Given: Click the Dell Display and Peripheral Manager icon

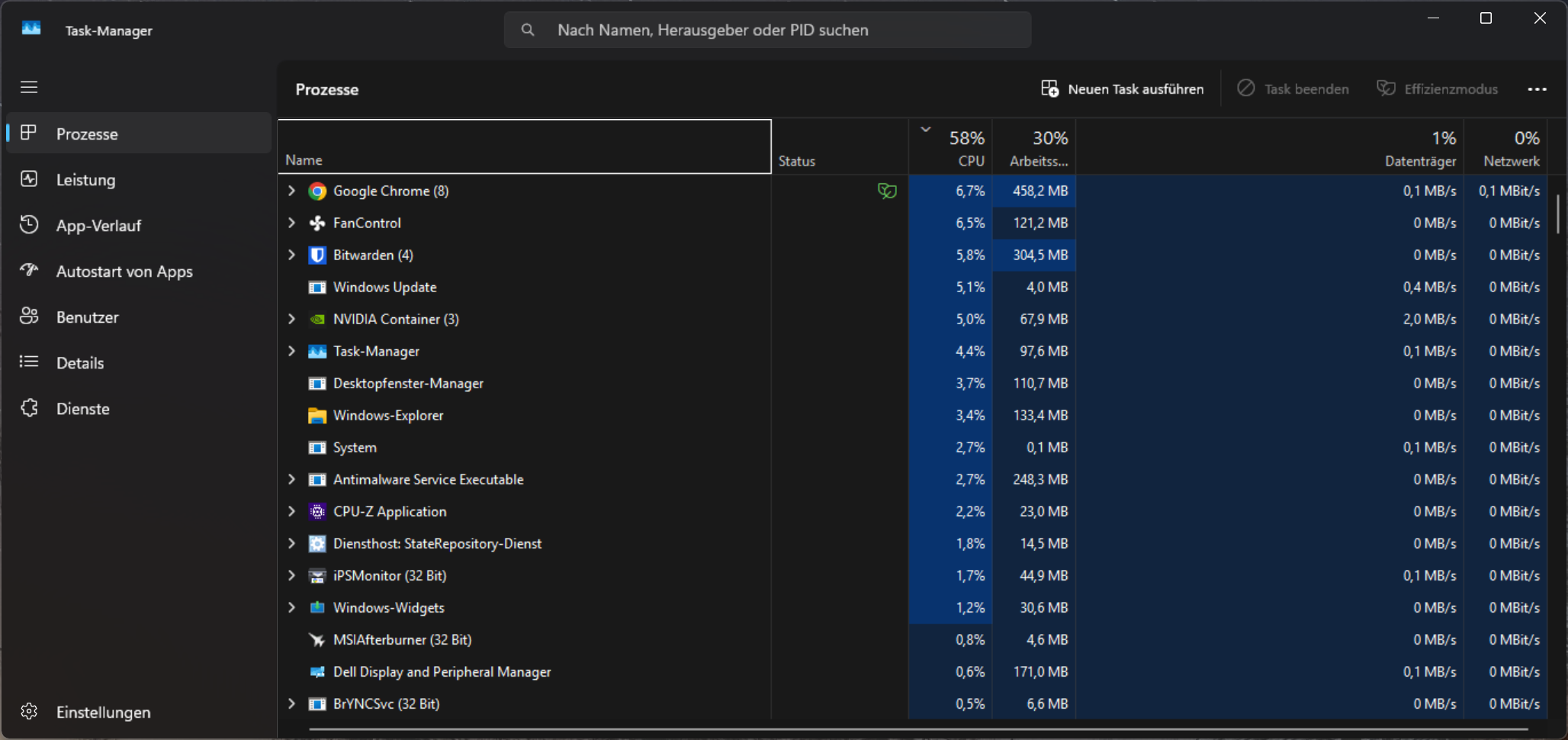Looking at the screenshot, I should pos(317,672).
